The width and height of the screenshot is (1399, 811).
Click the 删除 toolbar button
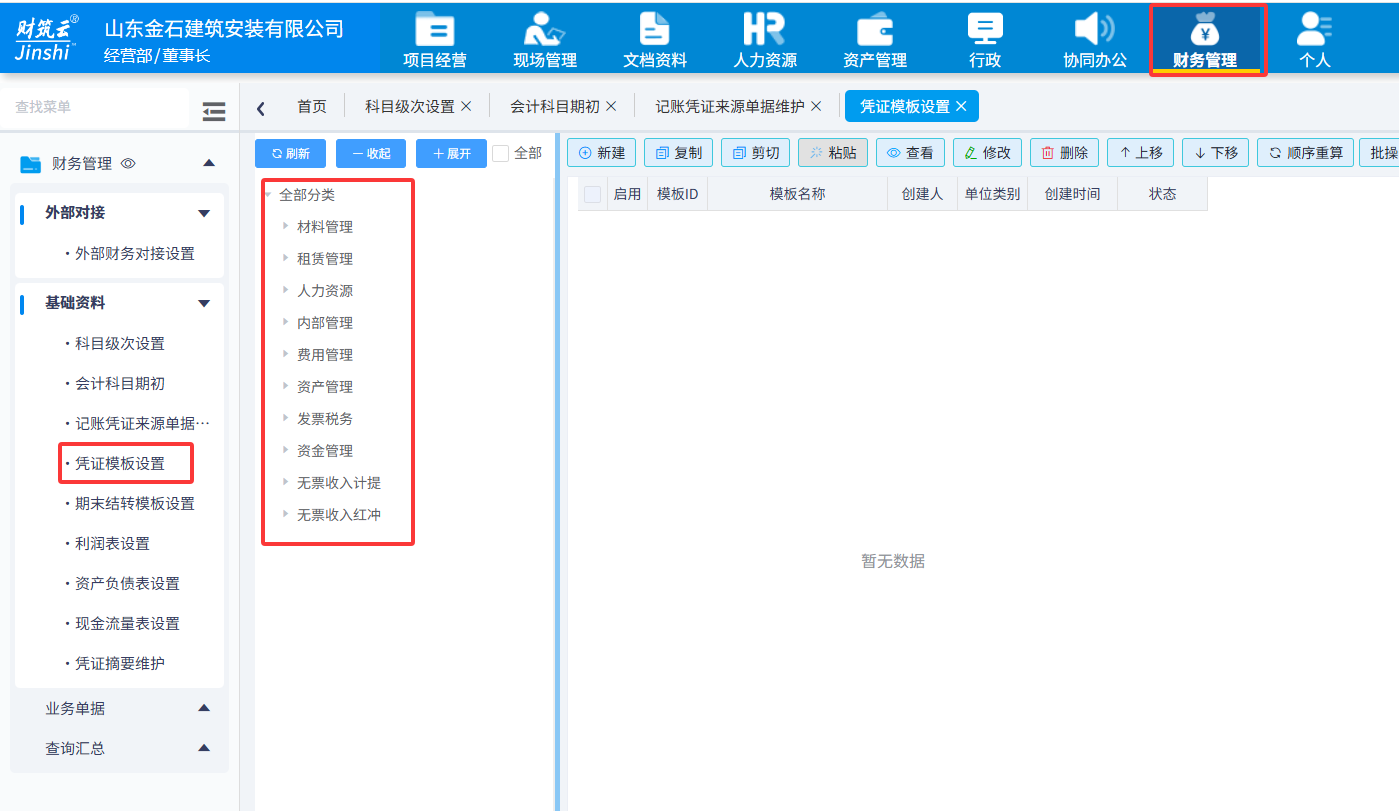click(x=1064, y=153)
